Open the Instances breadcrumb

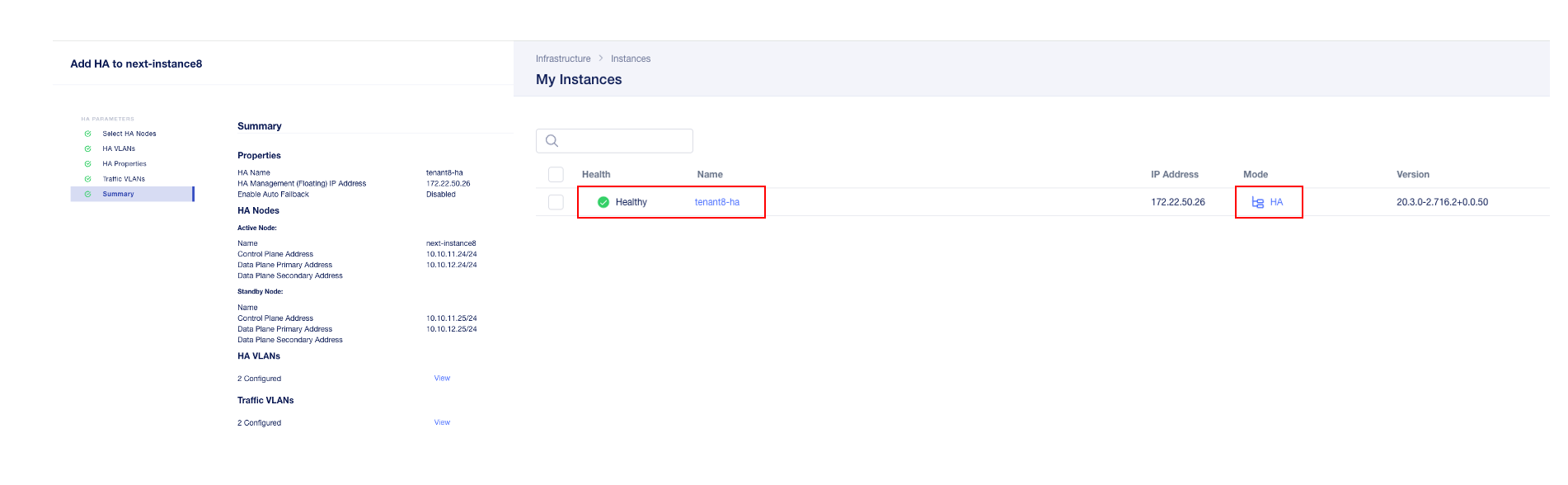[x=631, y=59]
